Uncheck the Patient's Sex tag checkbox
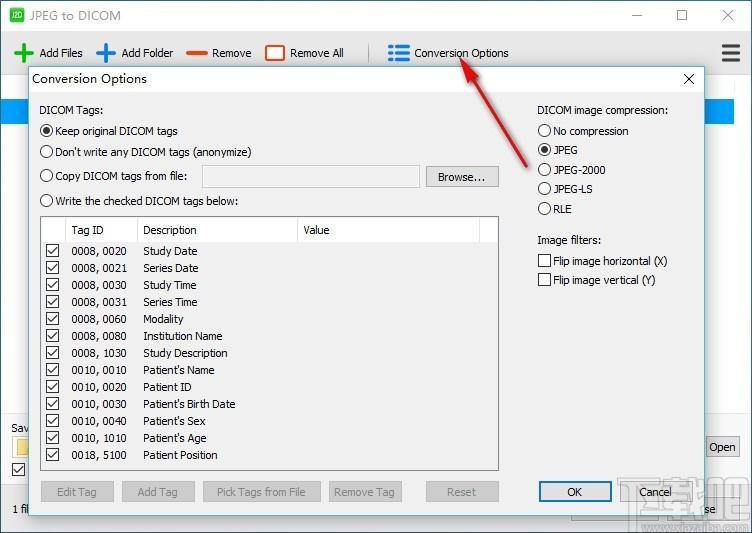752x533 pixels. click(53, 421)
